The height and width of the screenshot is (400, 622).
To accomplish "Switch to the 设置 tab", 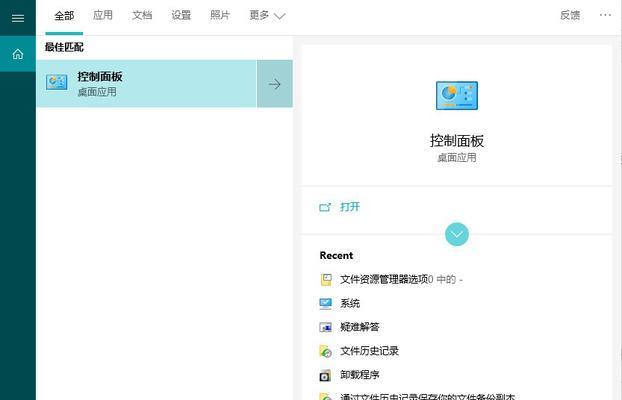I will click(181, 15).
